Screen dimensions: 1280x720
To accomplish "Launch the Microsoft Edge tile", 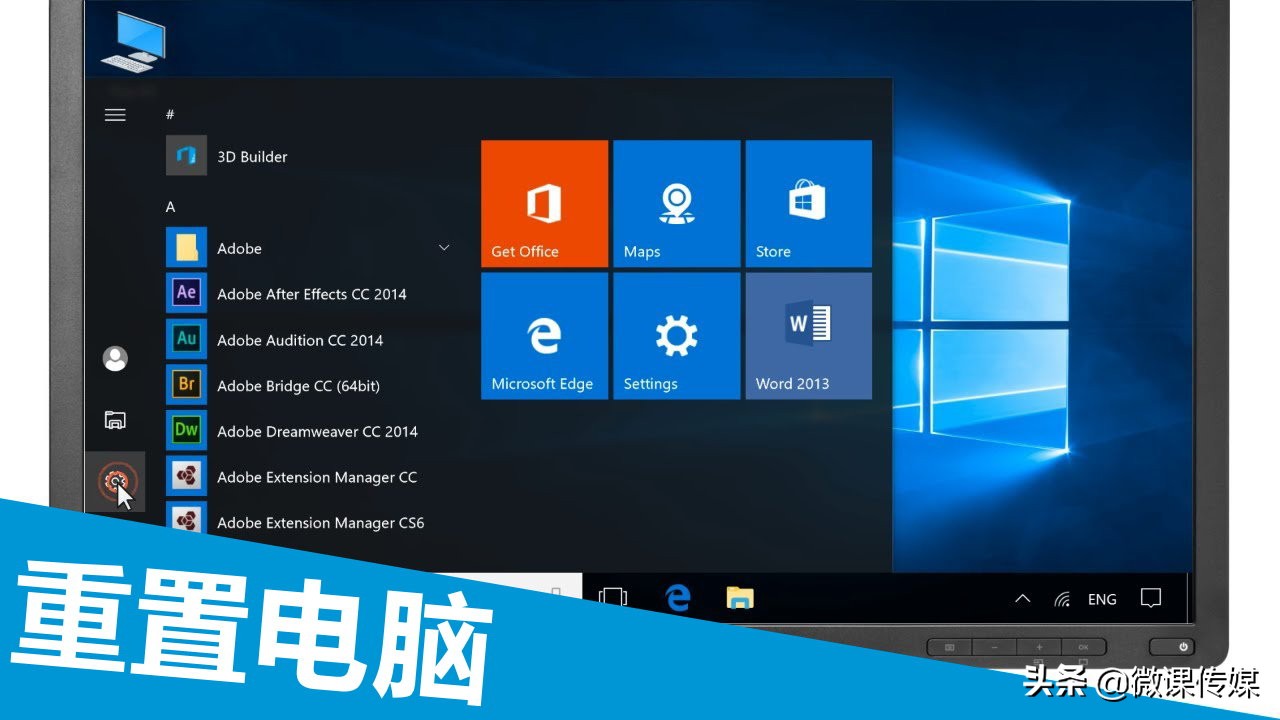I will click(545, 336).
